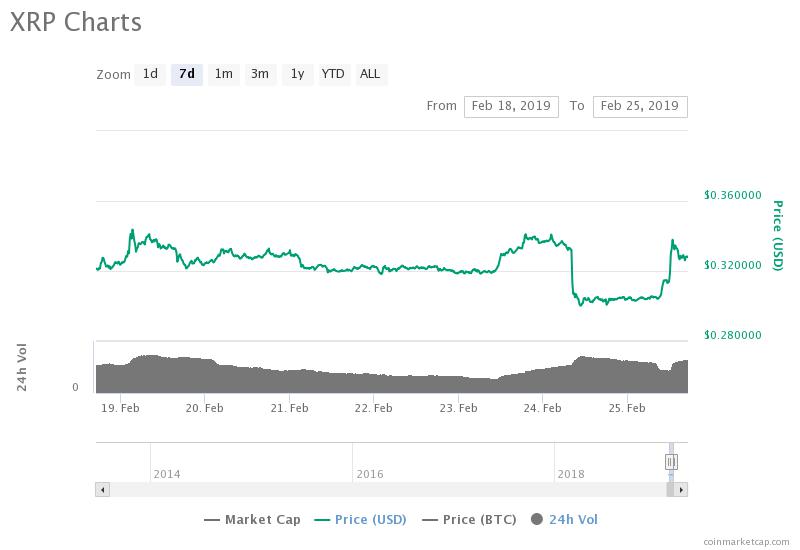Select the 1d zoom range
This screenshot has height=550, width=800.
150,74
